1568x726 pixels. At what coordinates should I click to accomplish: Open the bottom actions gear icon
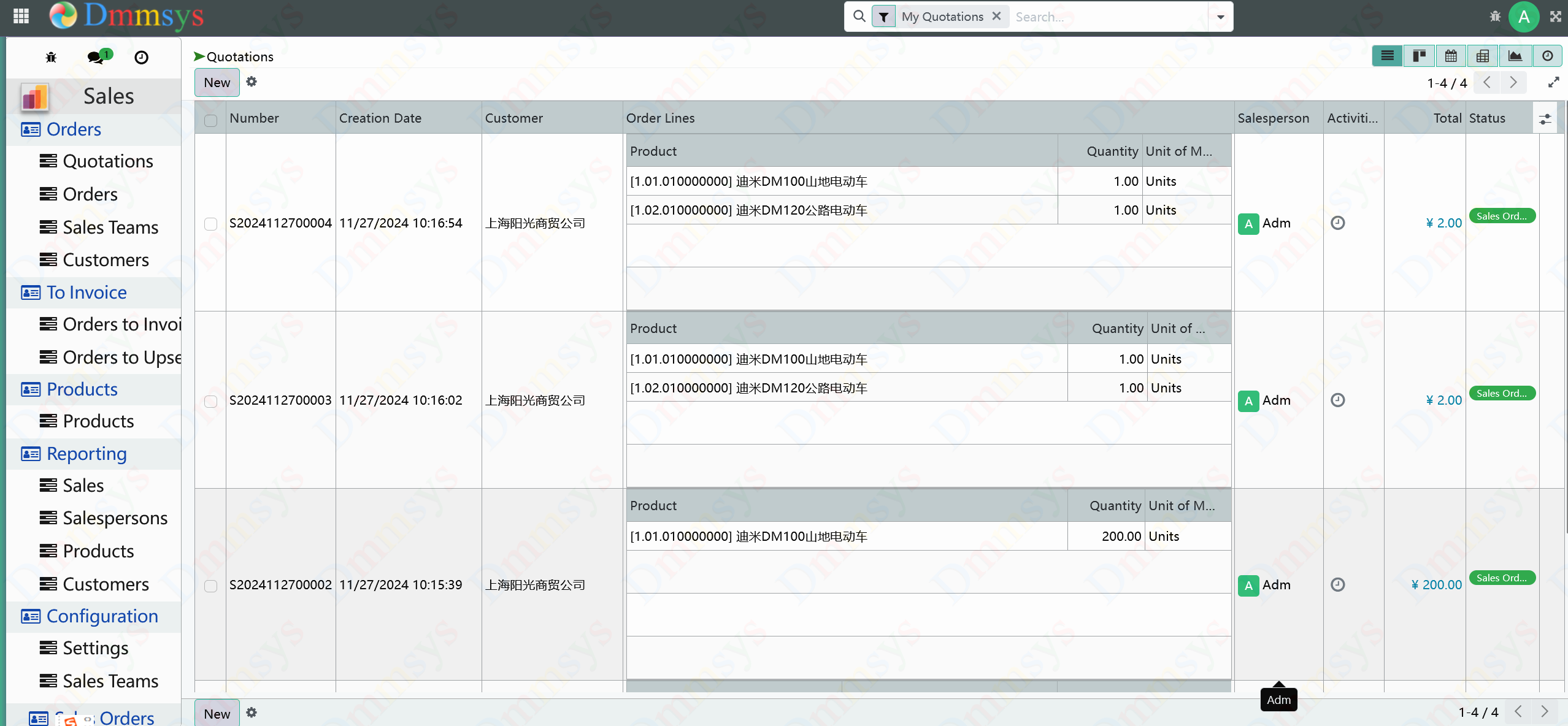(252, 713)
